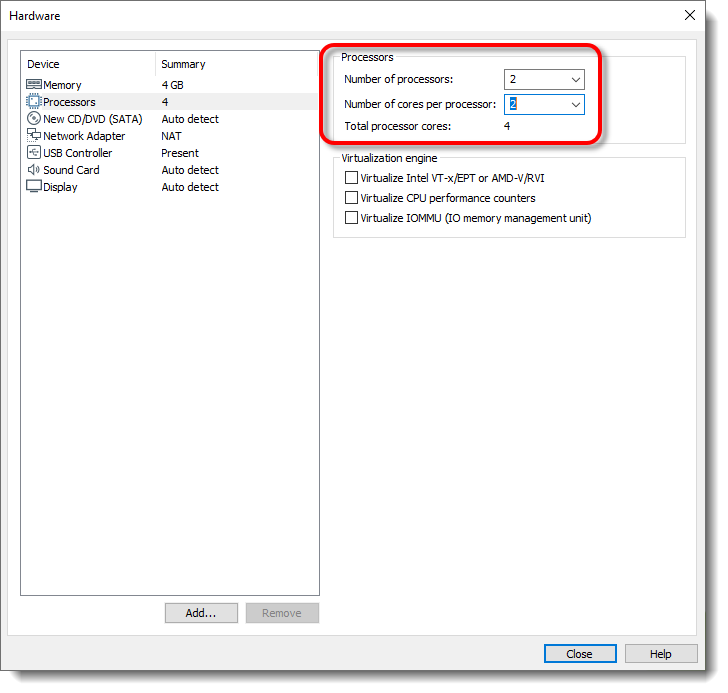Click the Number of processors value field

coord(544,79)
